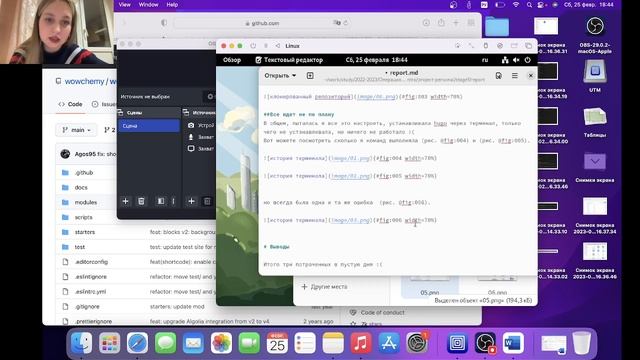Open Launchpad from the Dock

click(109, 342)
